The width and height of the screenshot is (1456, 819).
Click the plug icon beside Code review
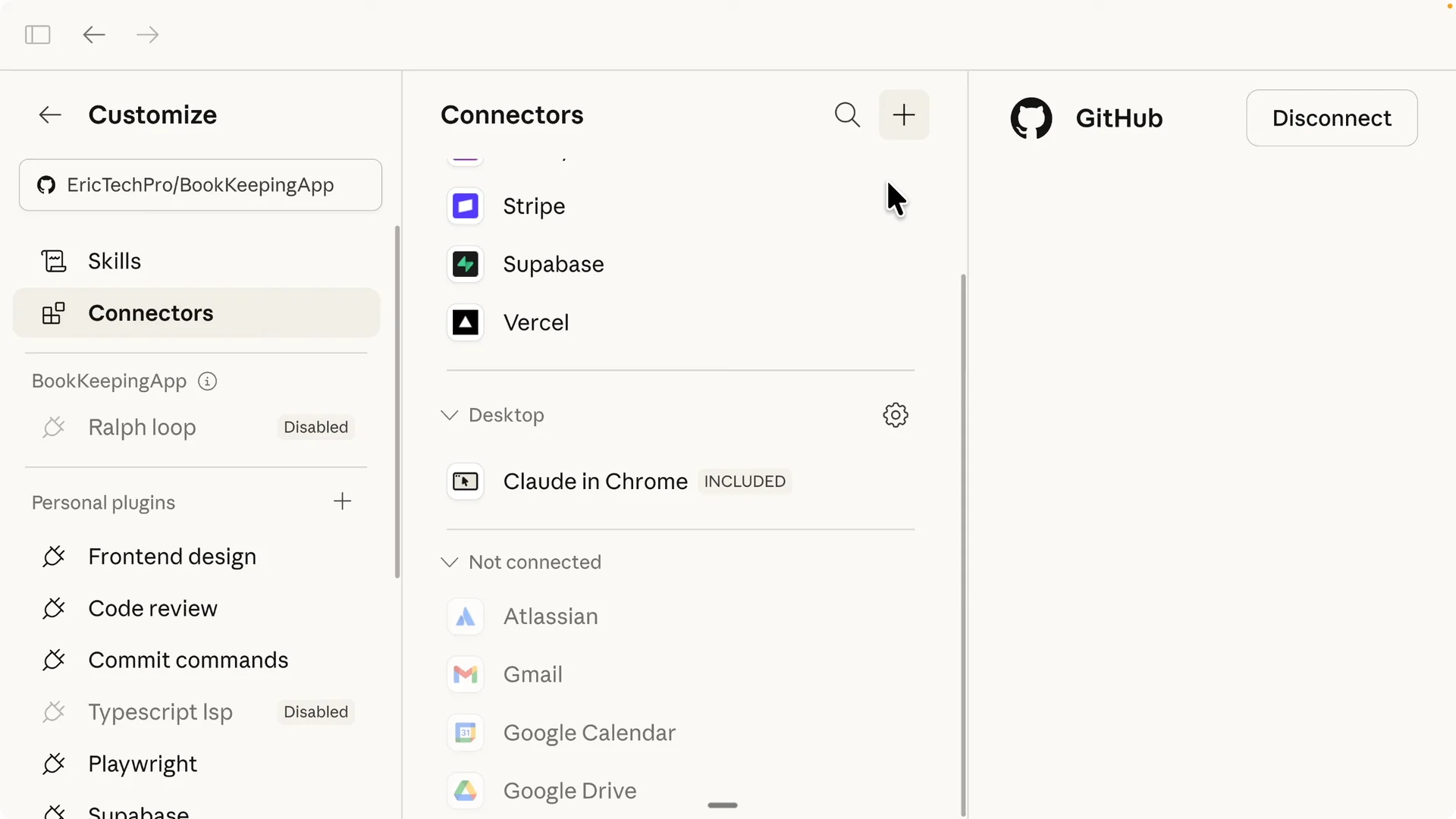[x=54, y=608]
